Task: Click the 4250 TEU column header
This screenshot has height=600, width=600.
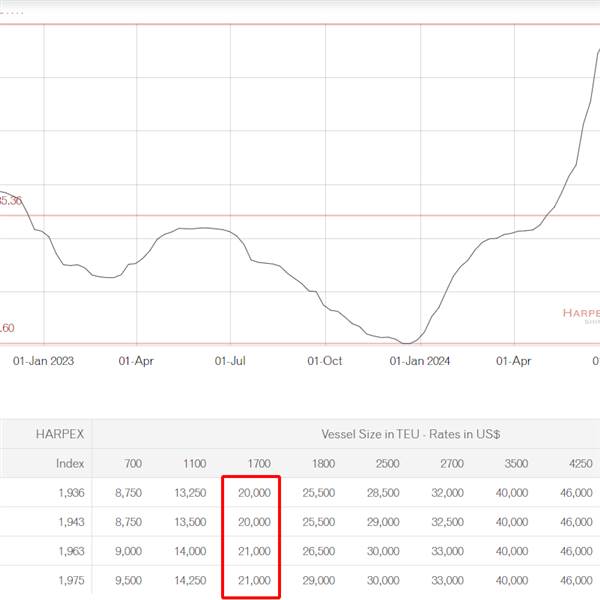Action: click(x=580, y=463)
